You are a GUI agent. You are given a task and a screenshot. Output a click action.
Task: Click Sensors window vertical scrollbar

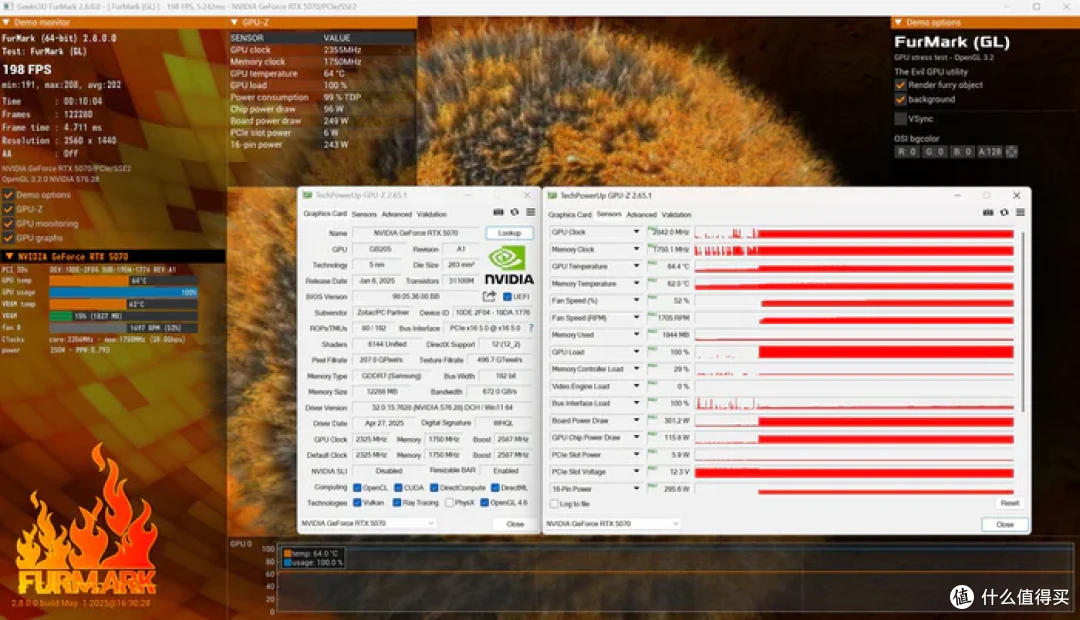coord(1023,320)
